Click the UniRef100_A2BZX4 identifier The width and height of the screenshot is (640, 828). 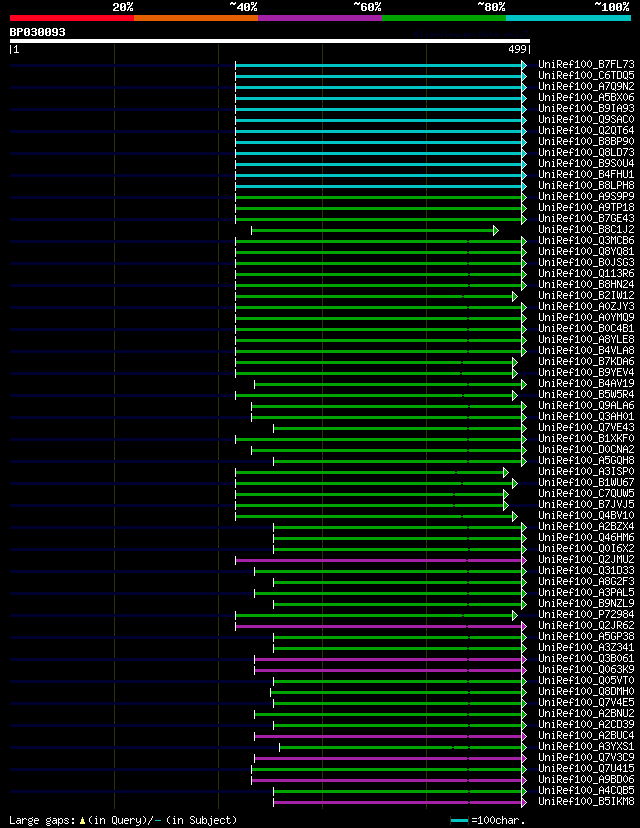586,526
